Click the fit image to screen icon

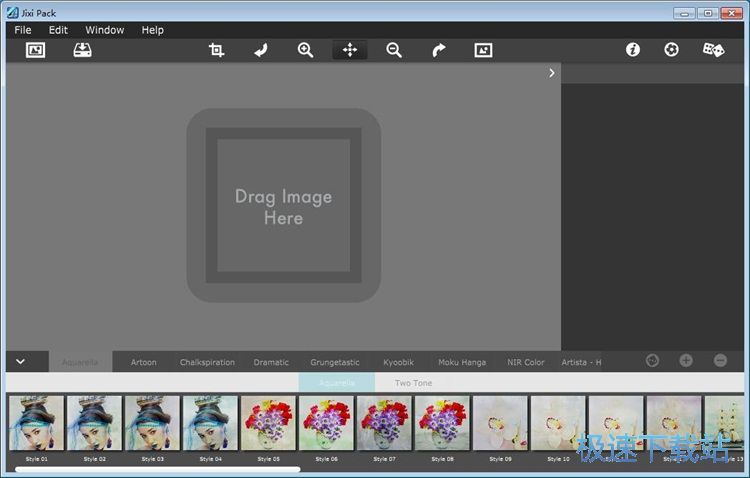(x=484, y=50)
